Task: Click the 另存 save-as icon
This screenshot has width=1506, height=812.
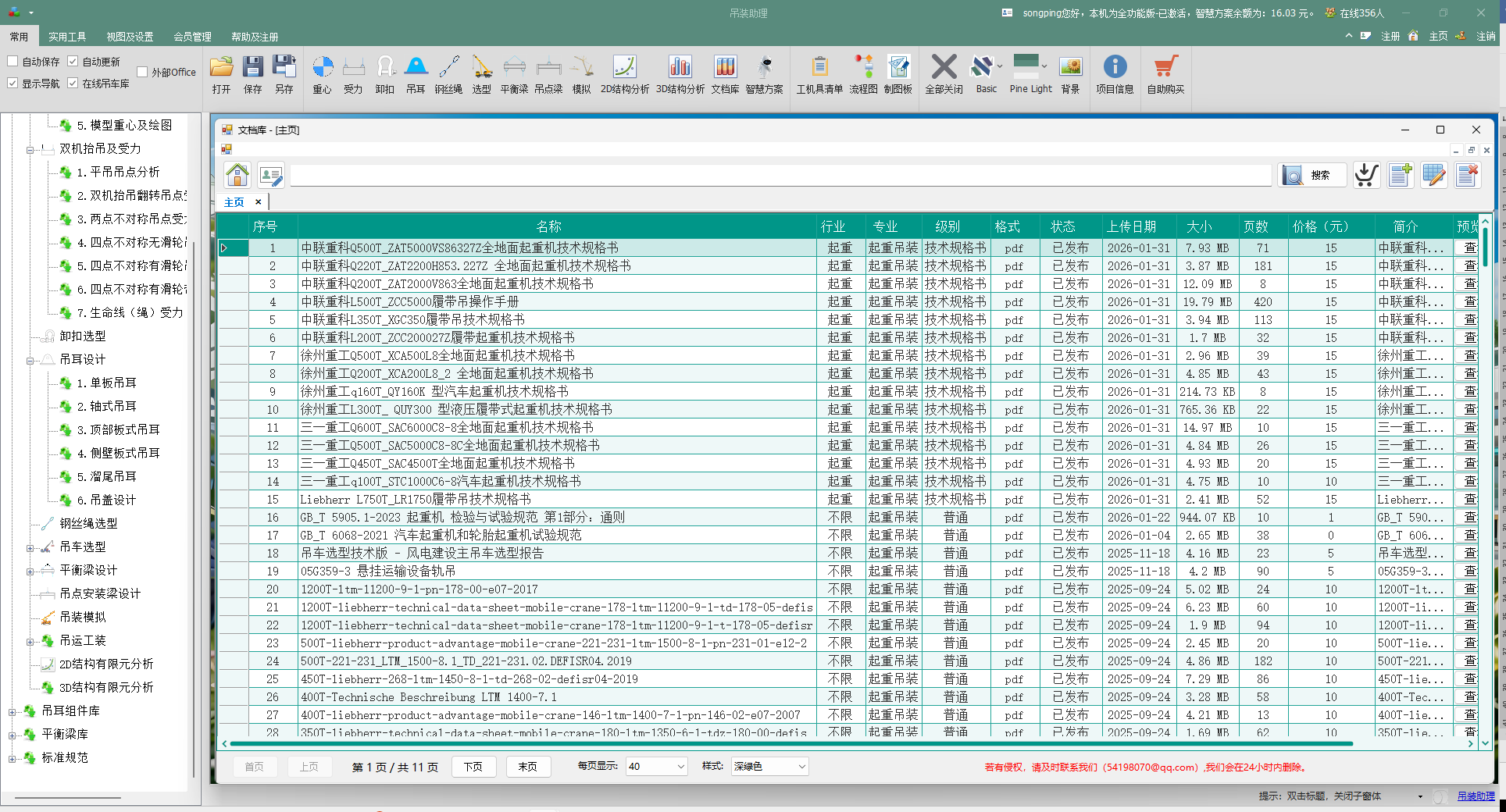Action: point(284,75)
